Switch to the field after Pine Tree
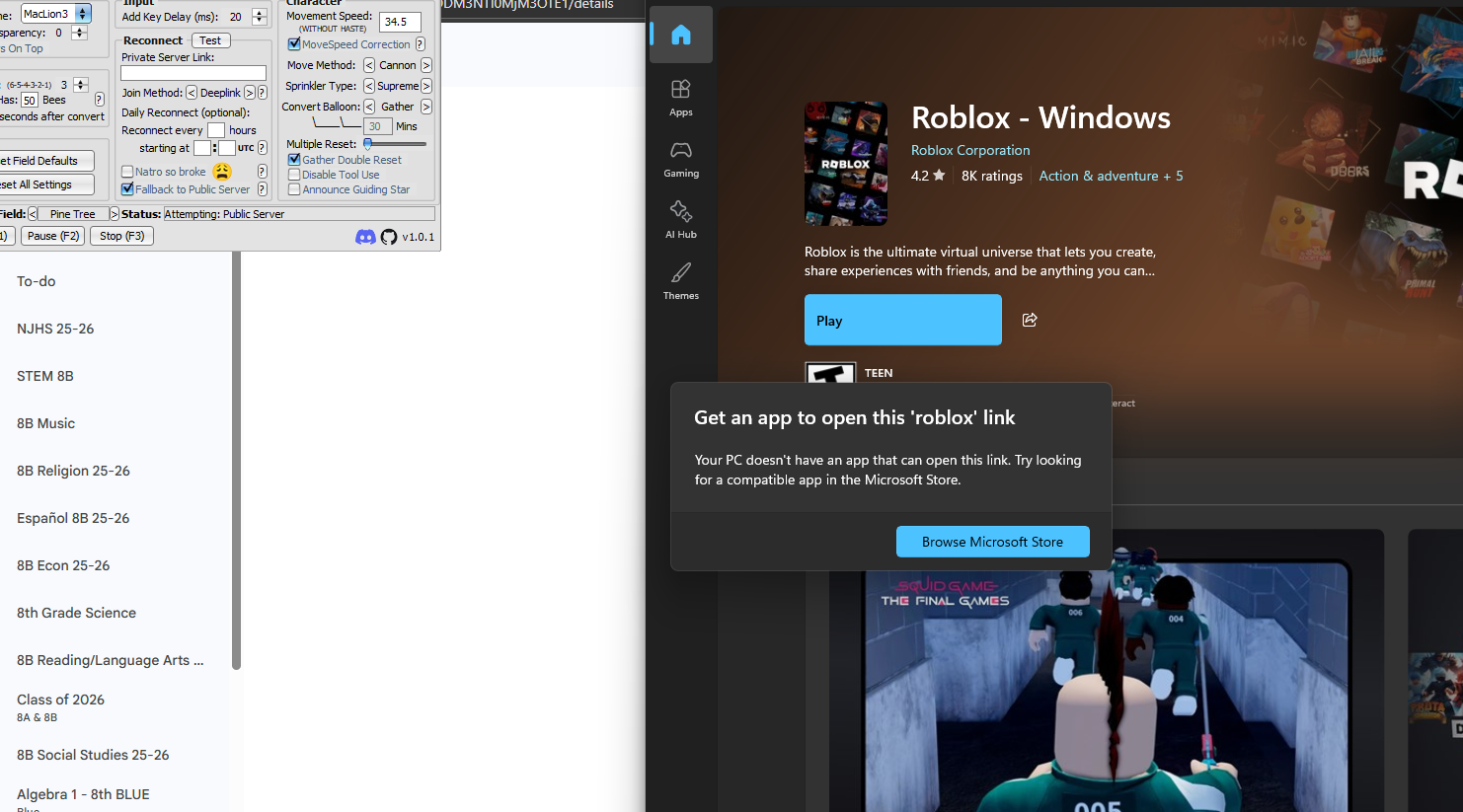The width and height of the screenshot is (1463, 812). (115, 214)
